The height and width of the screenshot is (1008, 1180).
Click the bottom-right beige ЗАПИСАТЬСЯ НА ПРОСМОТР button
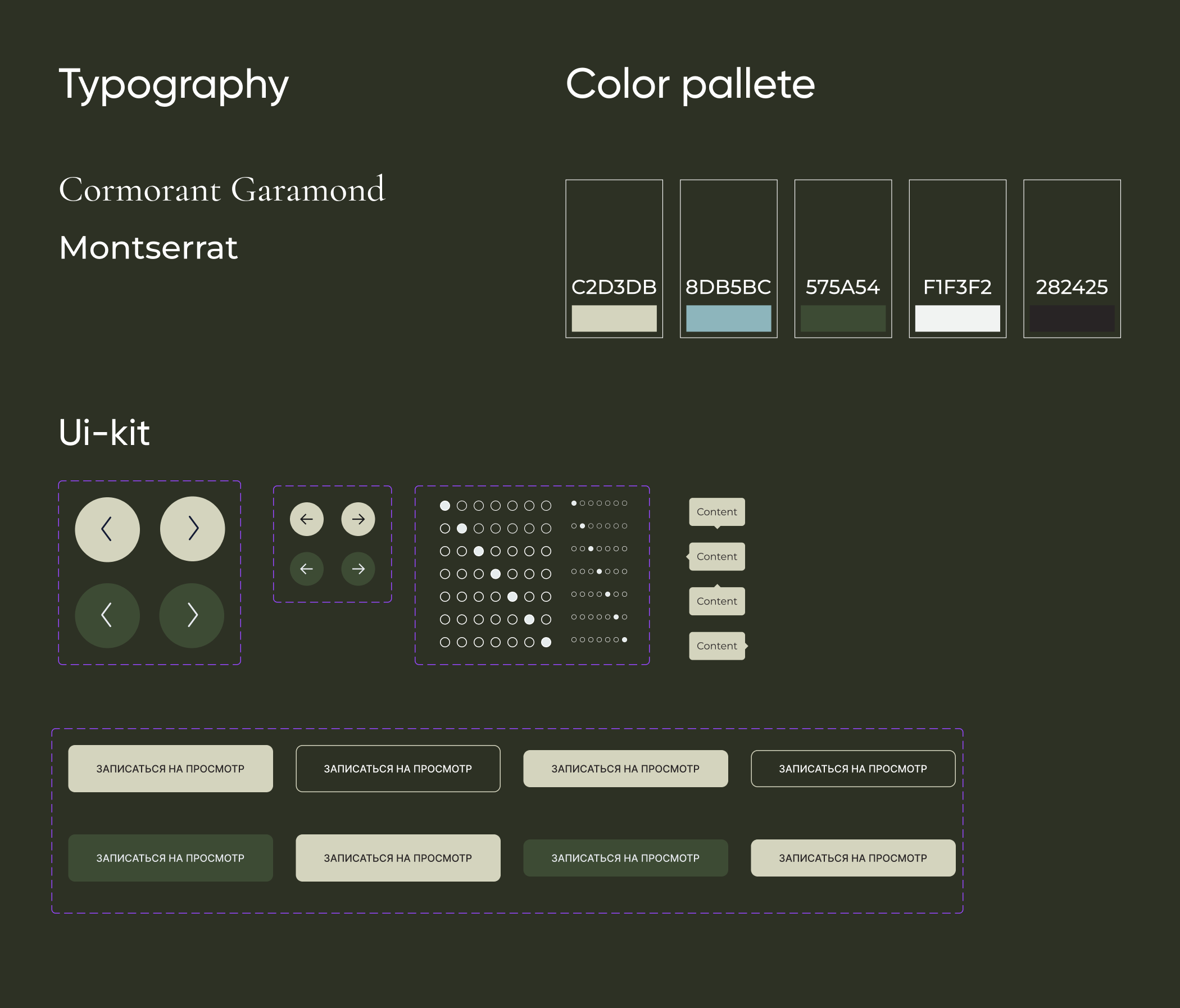click(852, 858)
